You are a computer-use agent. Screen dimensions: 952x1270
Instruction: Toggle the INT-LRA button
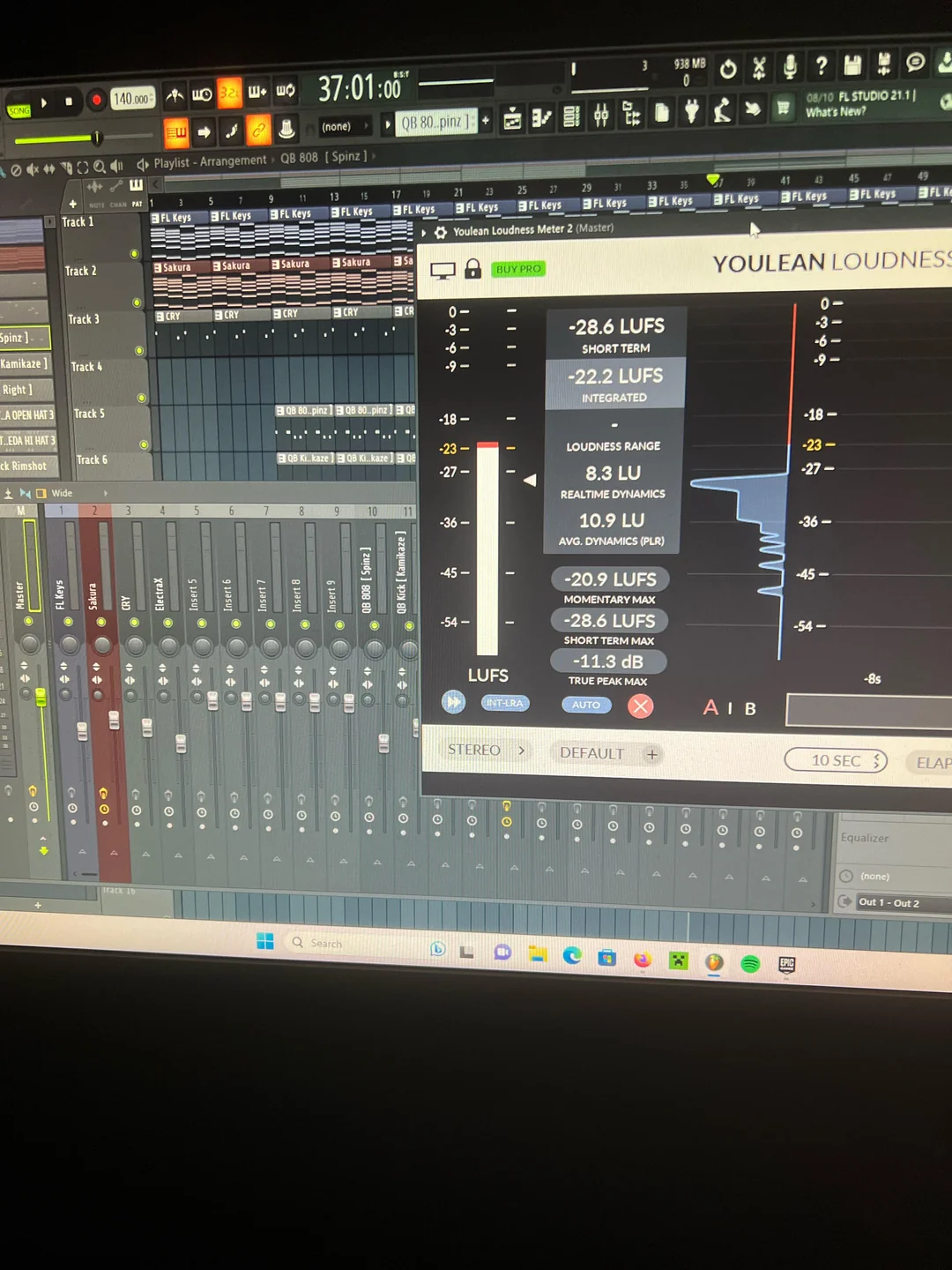click(505, 703)
